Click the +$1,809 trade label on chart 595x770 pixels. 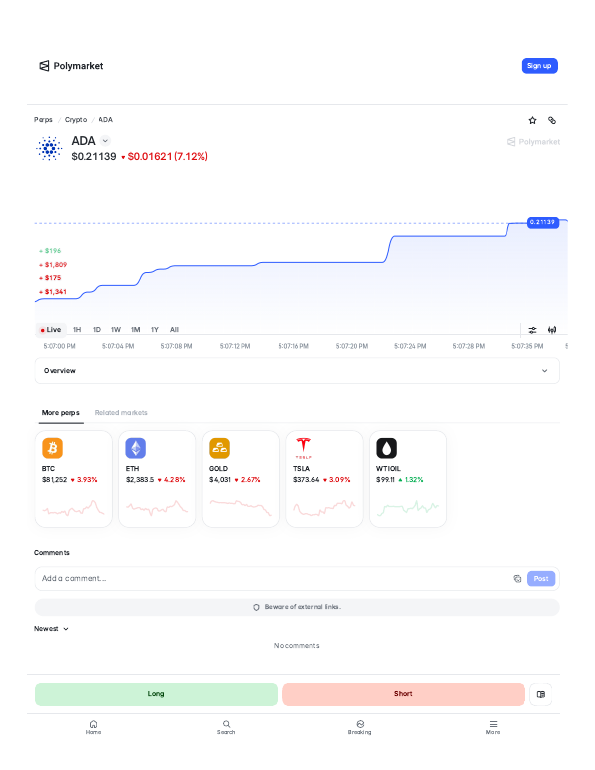(x=53, y=265)
